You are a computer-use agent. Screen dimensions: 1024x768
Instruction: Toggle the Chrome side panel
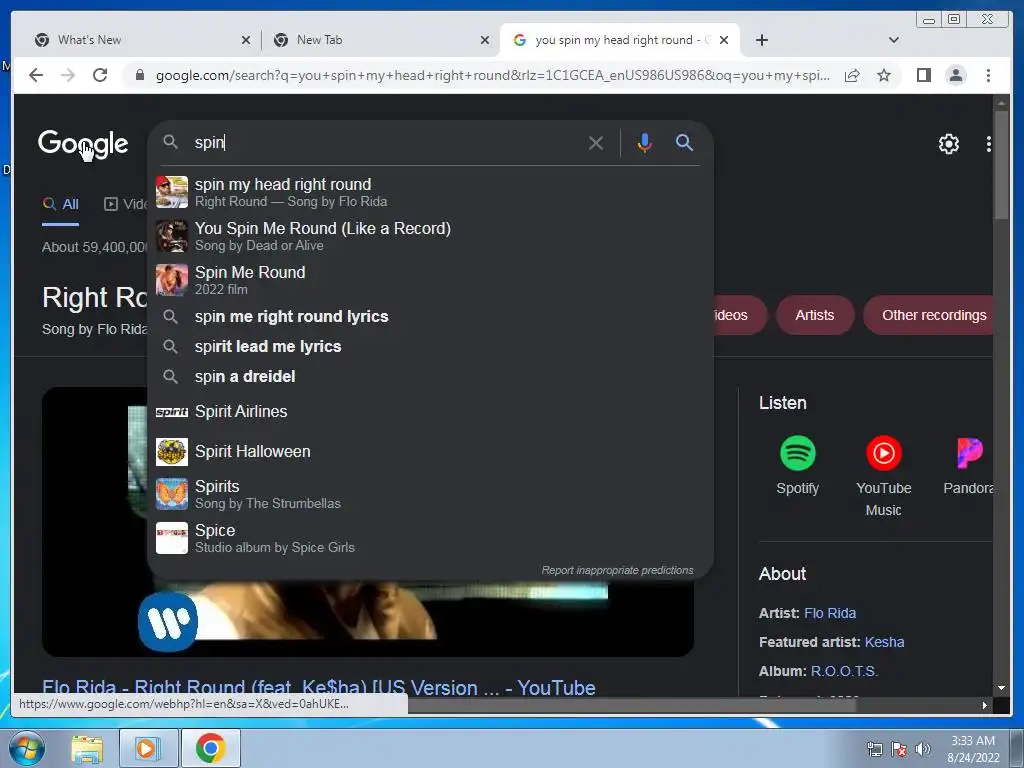(923, 76)
